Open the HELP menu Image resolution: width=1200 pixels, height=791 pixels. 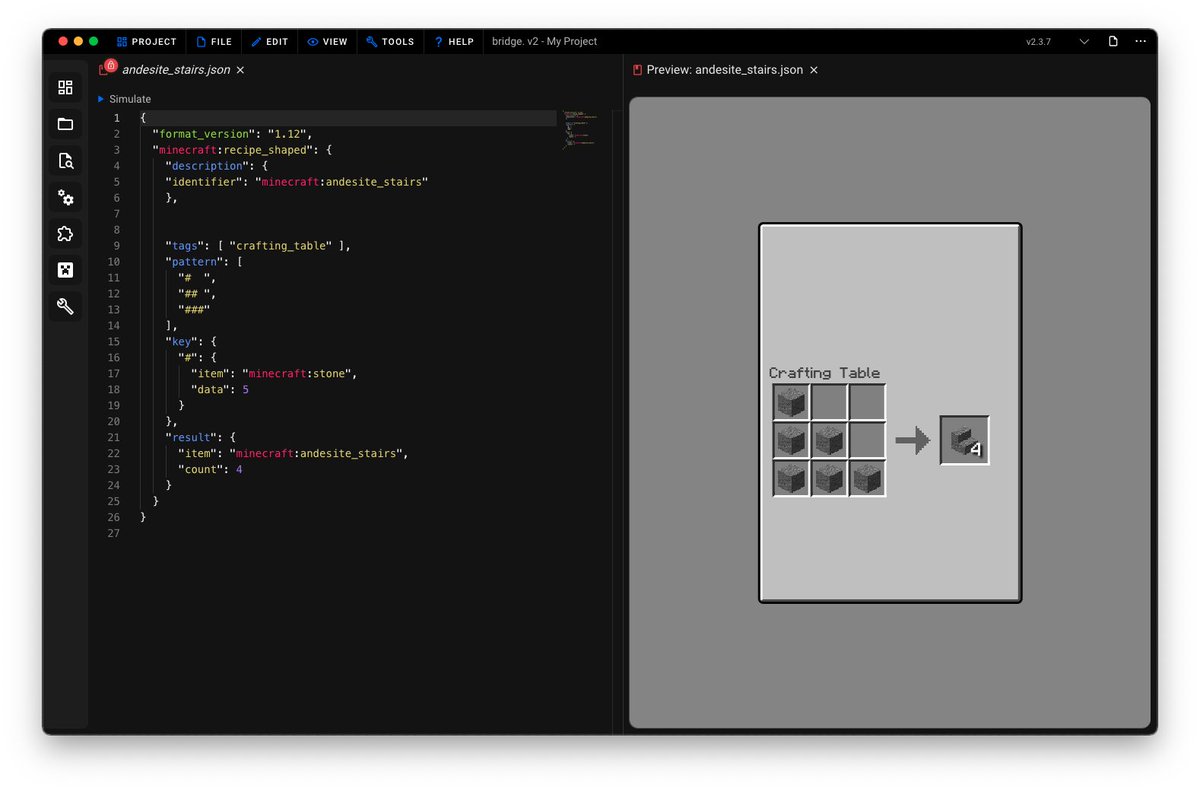(453, 42)
